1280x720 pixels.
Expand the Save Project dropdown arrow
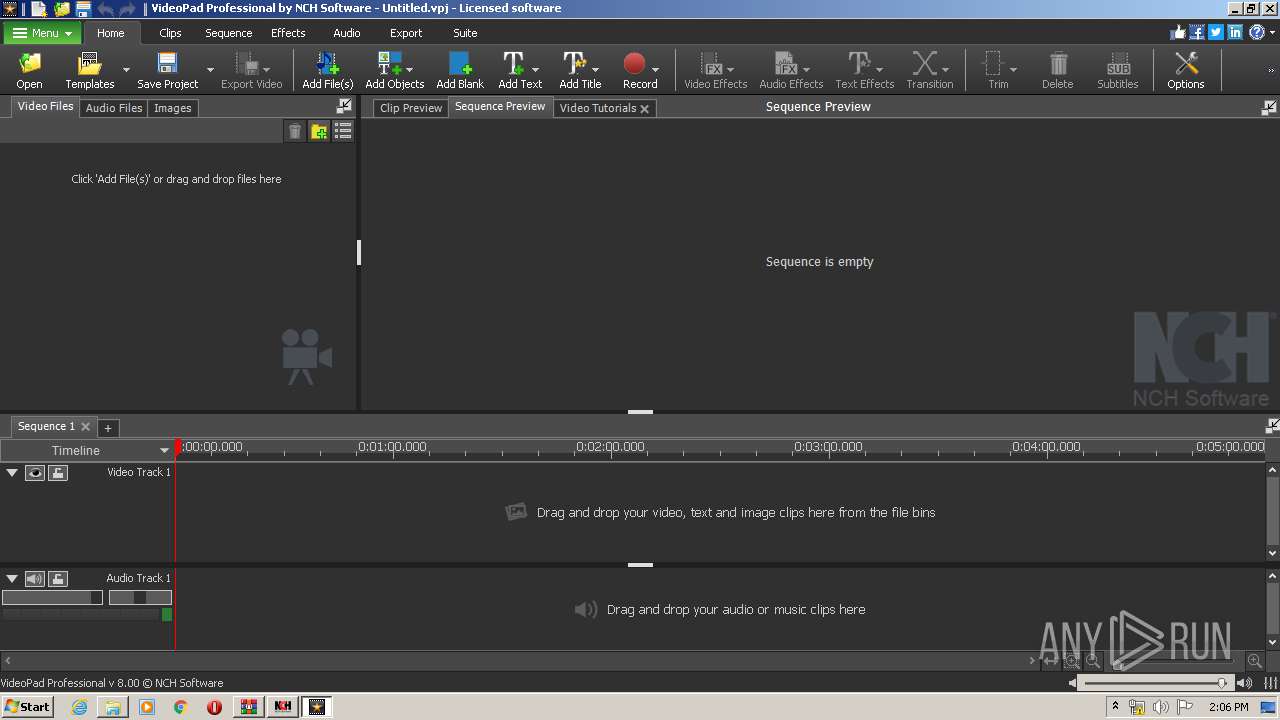click(210, 70)
